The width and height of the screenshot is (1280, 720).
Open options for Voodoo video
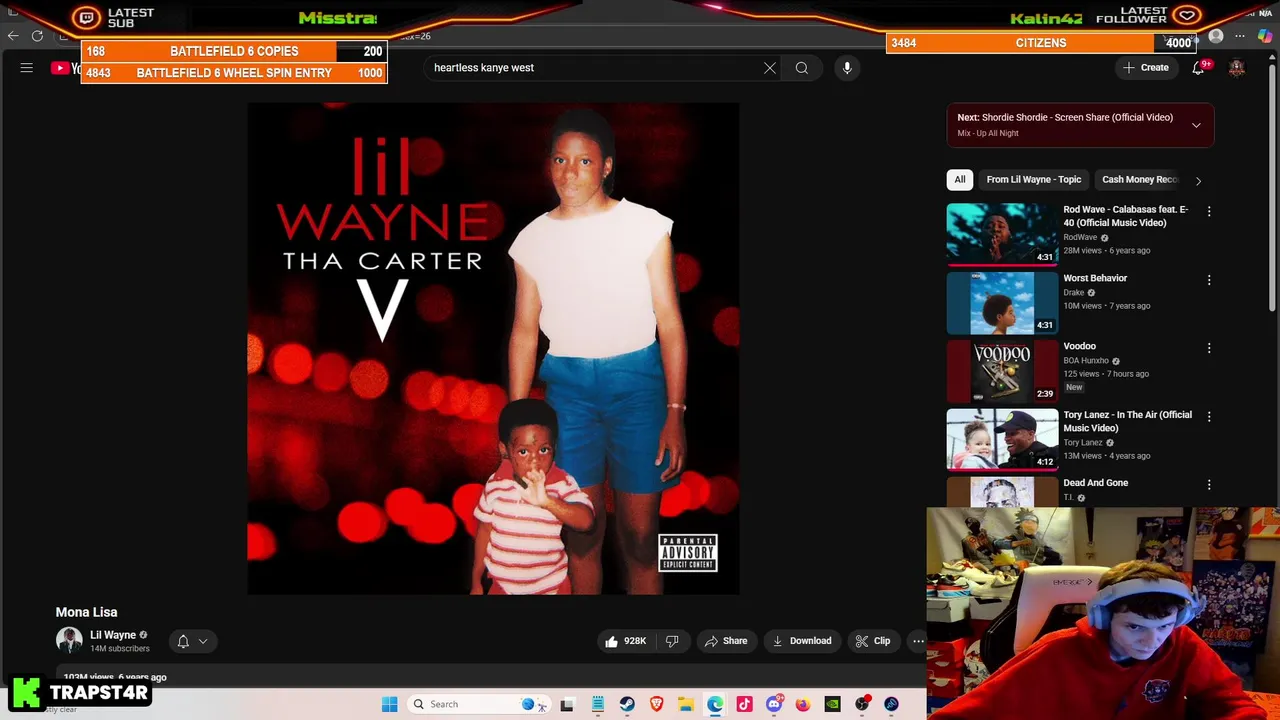point(1209,348)
